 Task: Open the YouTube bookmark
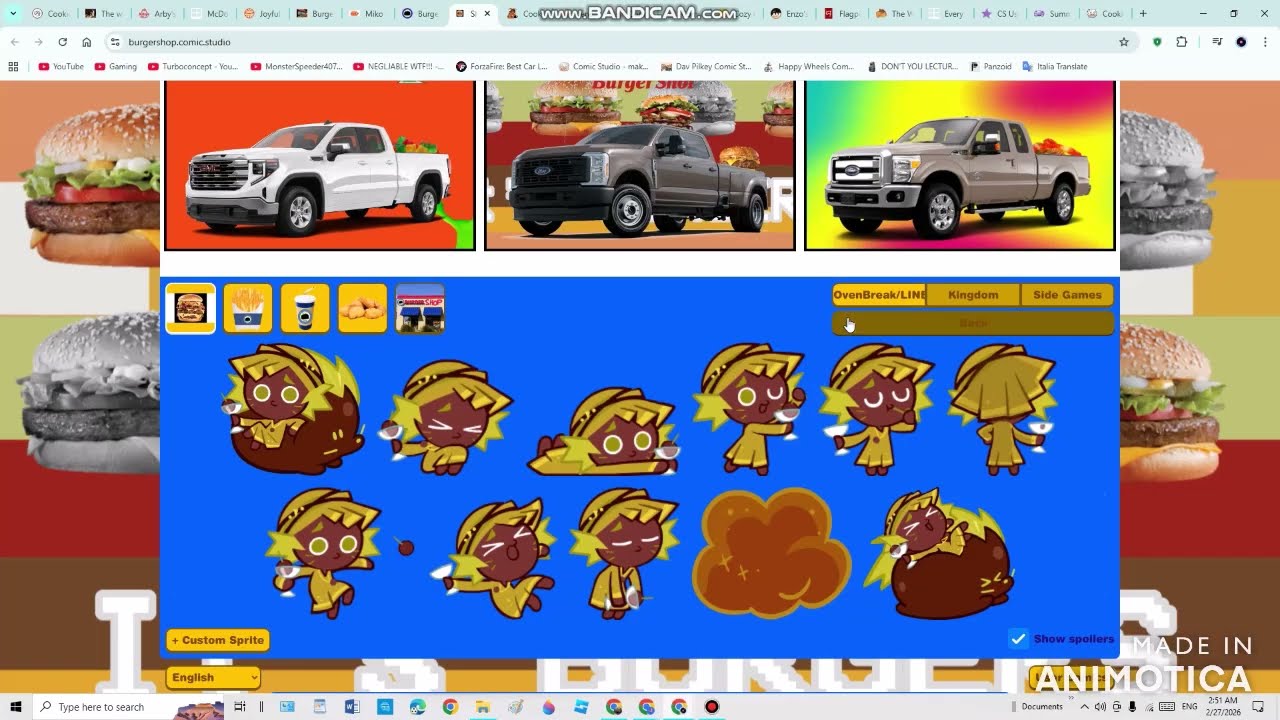tap(61, 66)
